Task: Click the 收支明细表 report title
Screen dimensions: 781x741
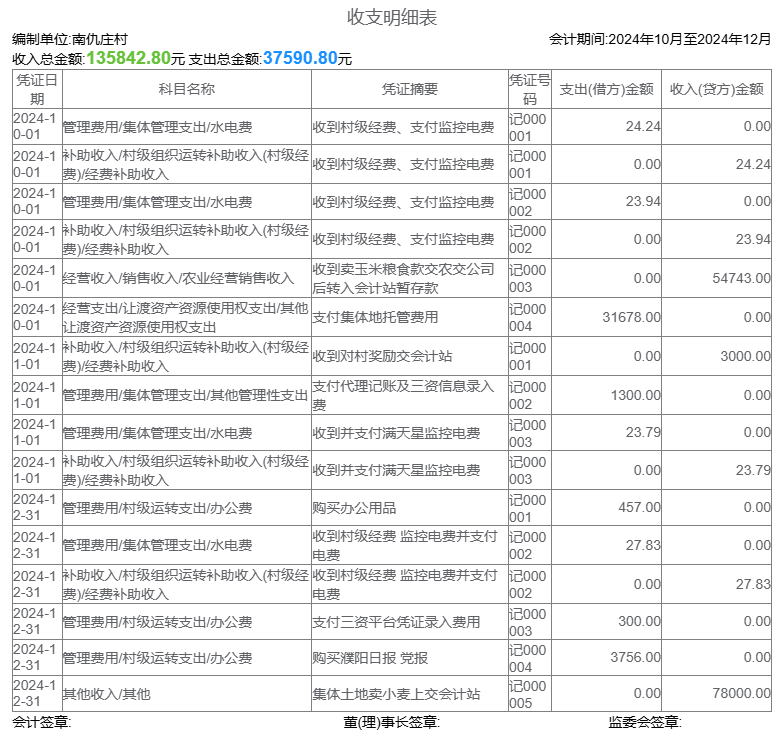Action: coord(391,17)
